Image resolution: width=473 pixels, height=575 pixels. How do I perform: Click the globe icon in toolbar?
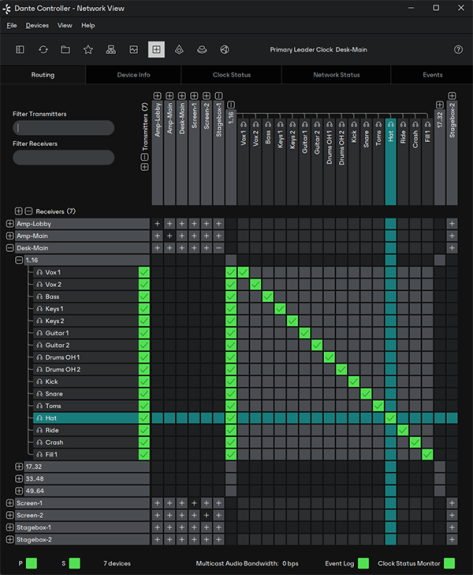225,50
